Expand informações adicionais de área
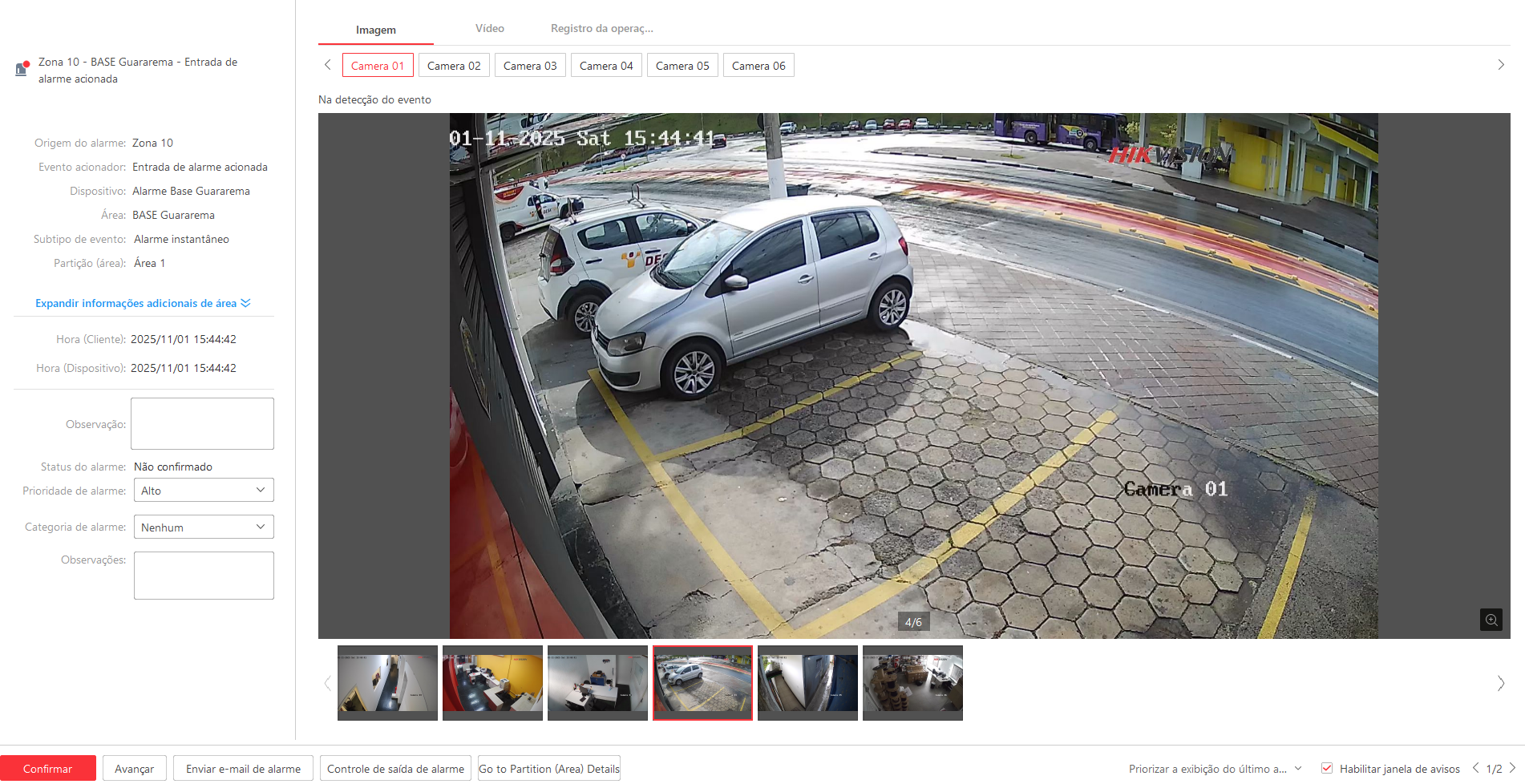The height and width of the screenshot is (784, 1525). coord(143,303)
